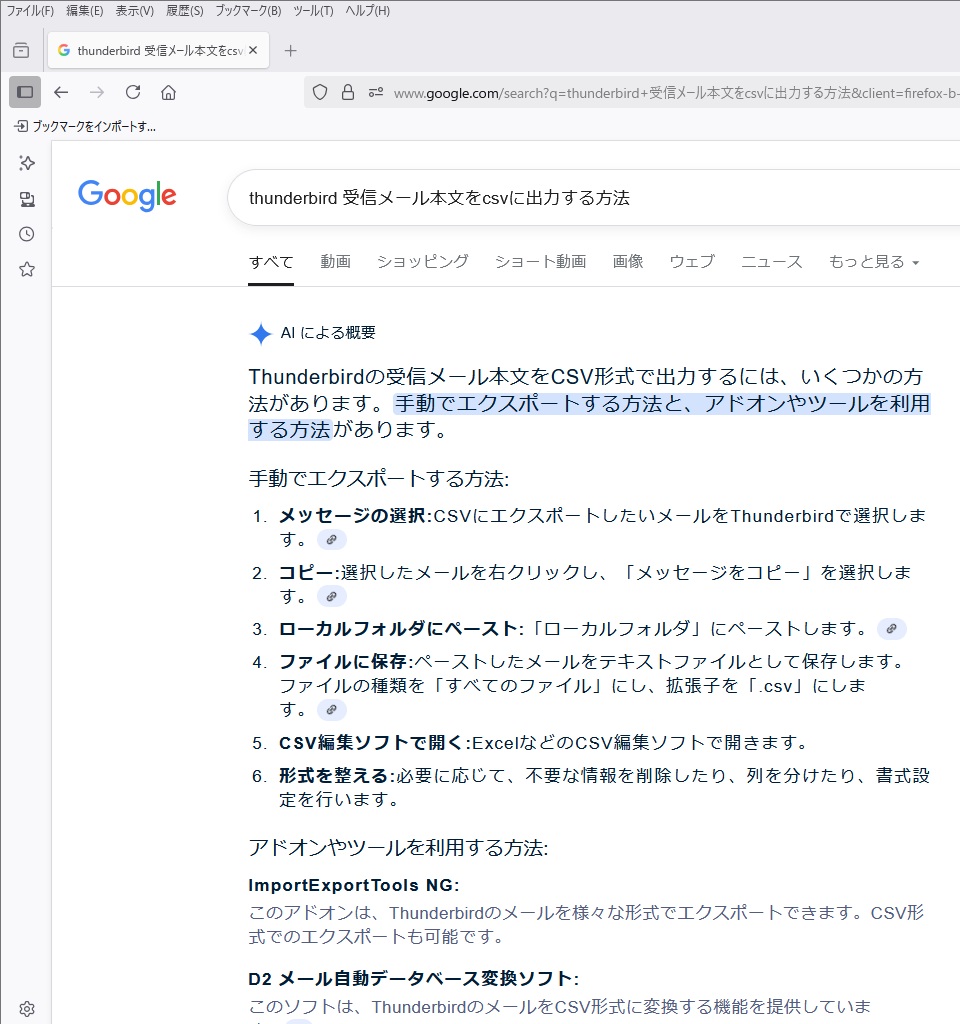This screenshot has height=1024, width=960.
Task: Switch to the 動画 search tab
Action: [x=336, y=262]
